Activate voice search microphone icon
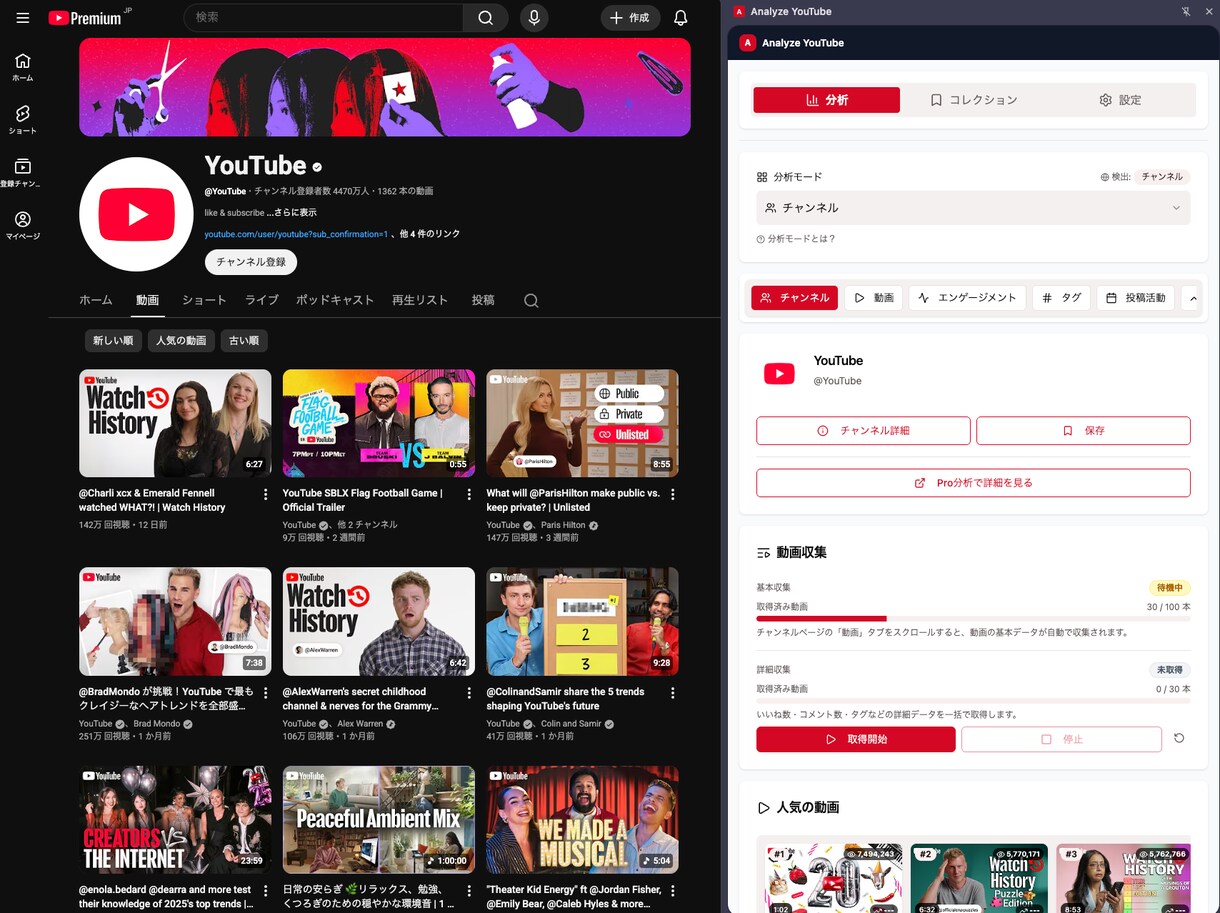The height and width of the screenshot is (913, 1220). (x=534, y=18)
